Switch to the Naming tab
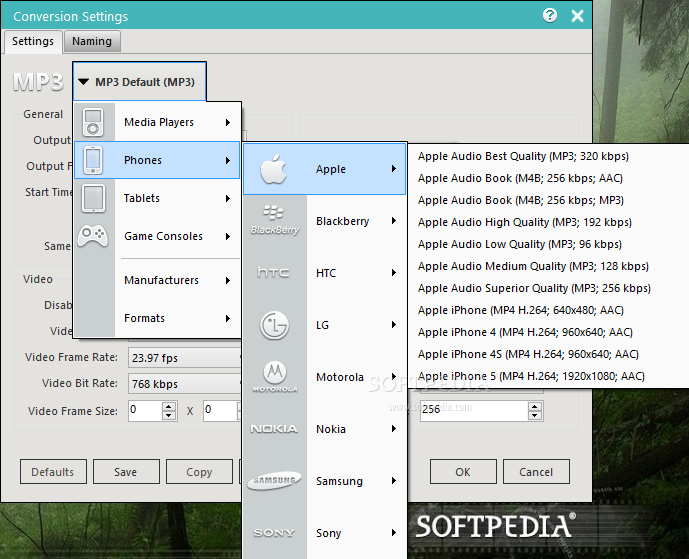The image size is (689, 559). click(x=92, y=41)
